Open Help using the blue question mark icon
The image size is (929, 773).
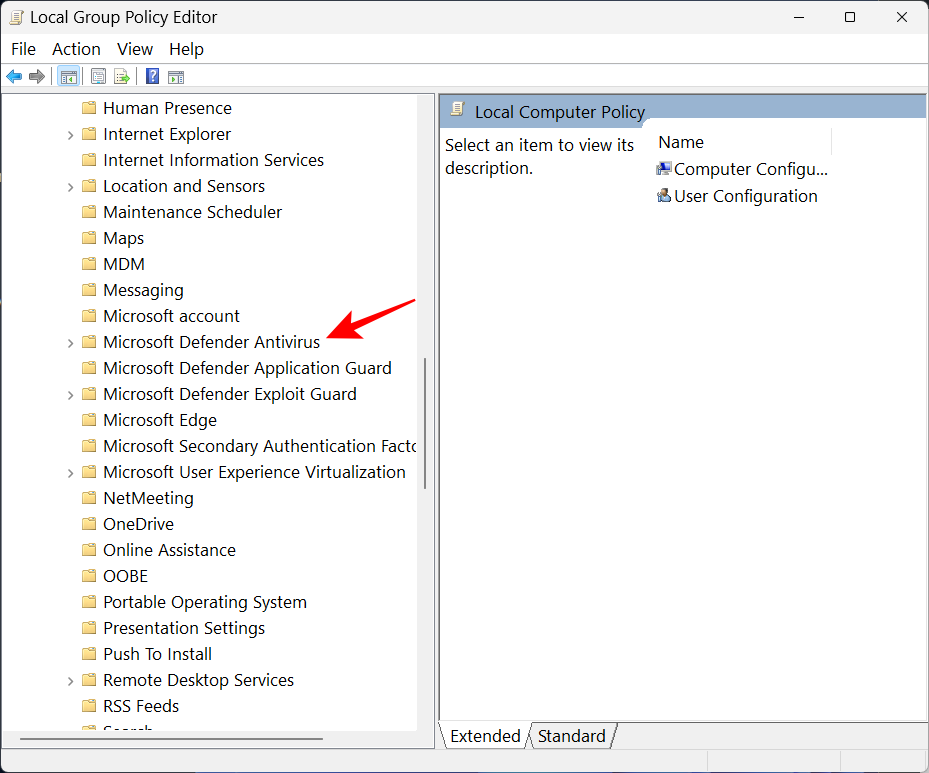tap(152, 76)
